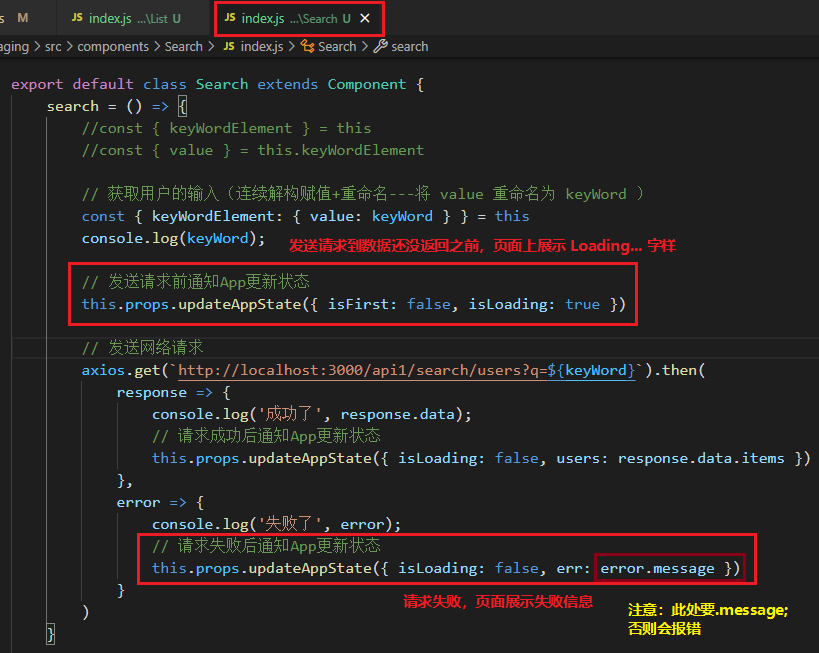The width and height of the screenshot is (819, 653).
Task: Open the components breadcrumb folder
Action: [113, 46]
